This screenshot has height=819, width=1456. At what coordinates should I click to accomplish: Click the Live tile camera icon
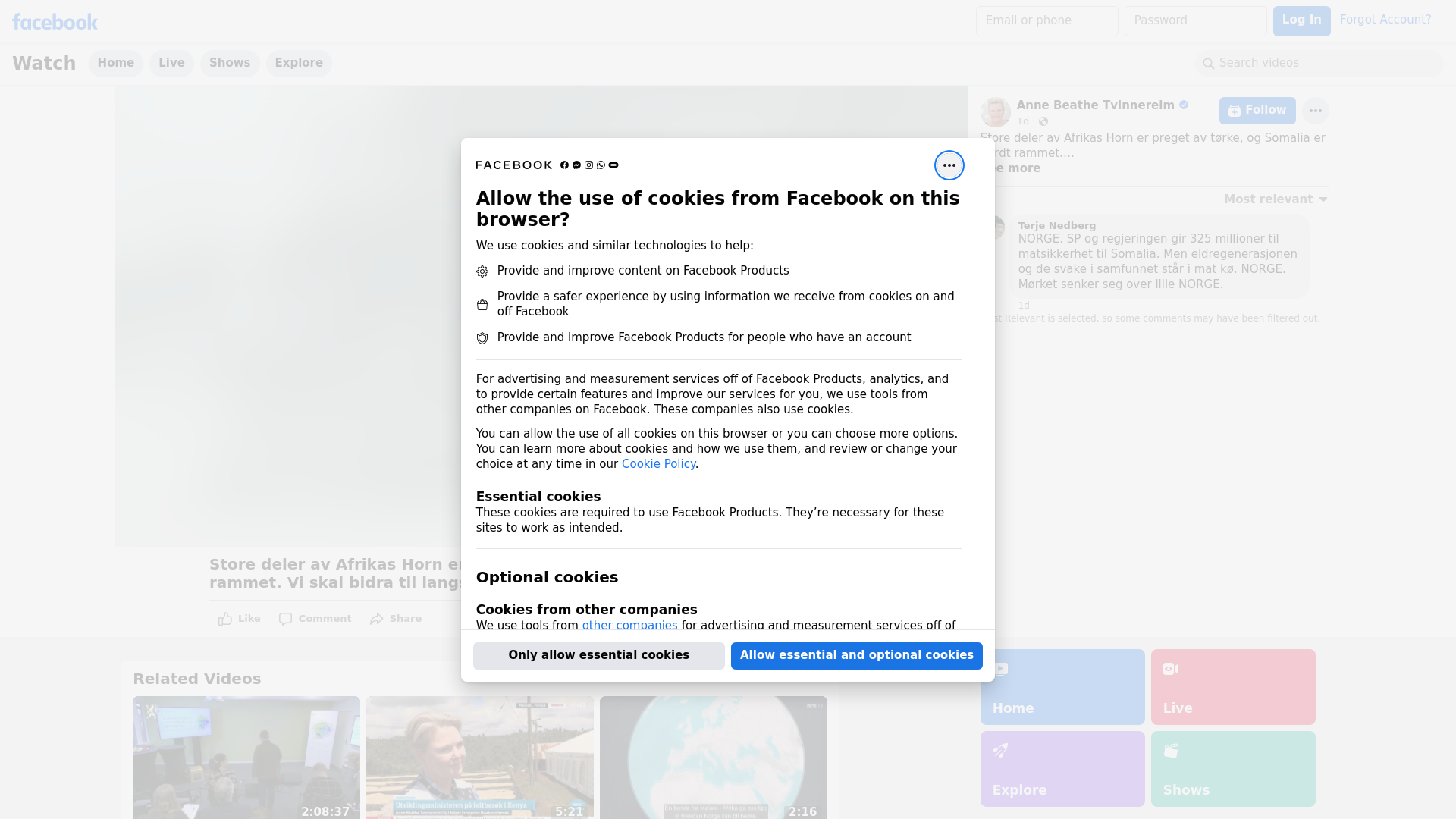tap(1171, 669)
